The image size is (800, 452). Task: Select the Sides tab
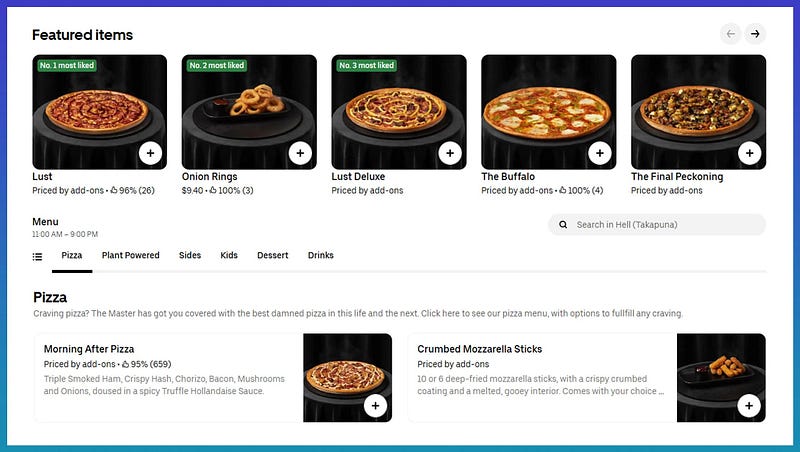point(190,255)
